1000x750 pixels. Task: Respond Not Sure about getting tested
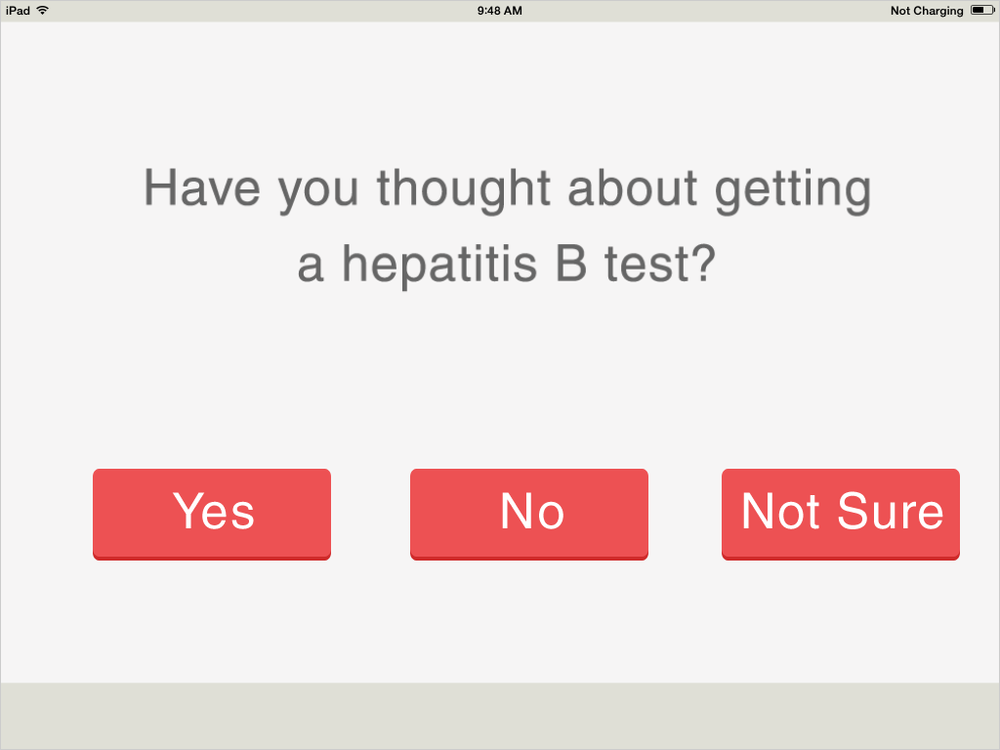pyautogui.click(x=841, y=514)
